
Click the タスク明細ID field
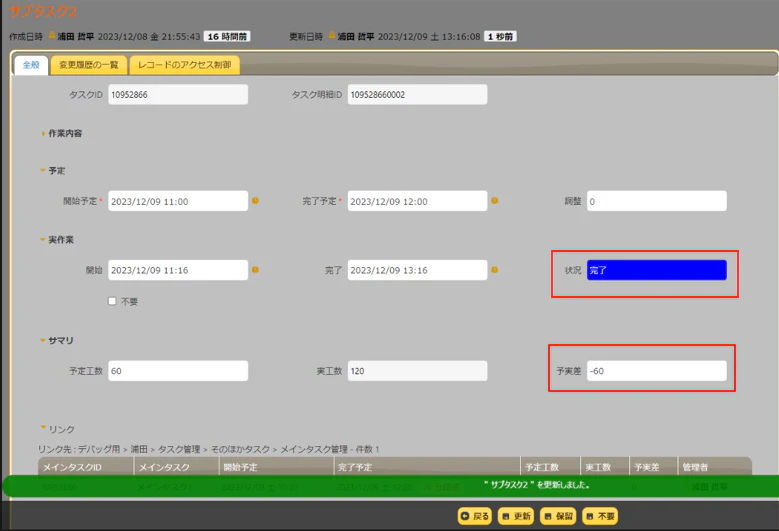tap(417, 94)
